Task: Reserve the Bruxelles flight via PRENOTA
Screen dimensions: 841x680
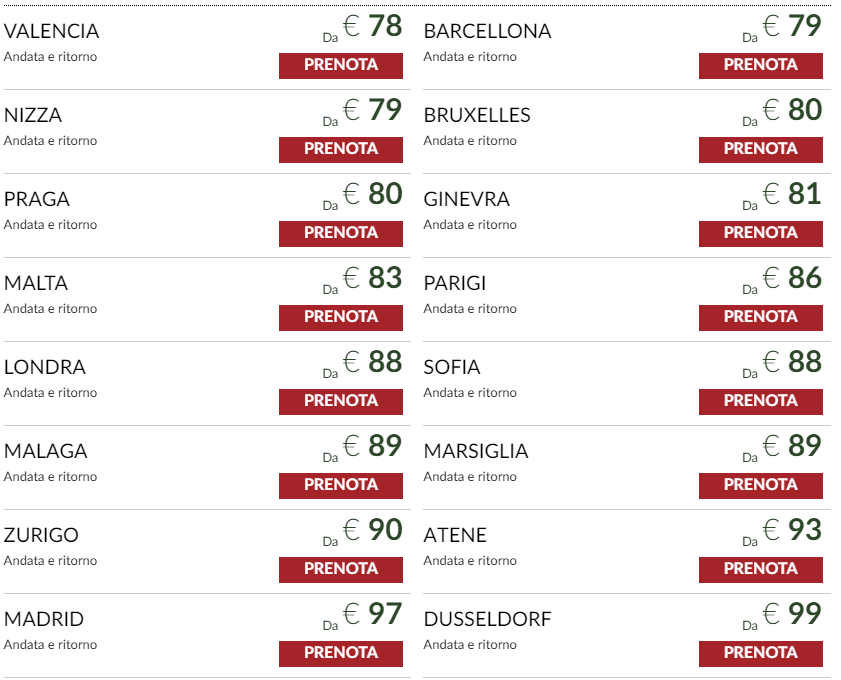Action: pyautogui.click(x=760, y=149)
